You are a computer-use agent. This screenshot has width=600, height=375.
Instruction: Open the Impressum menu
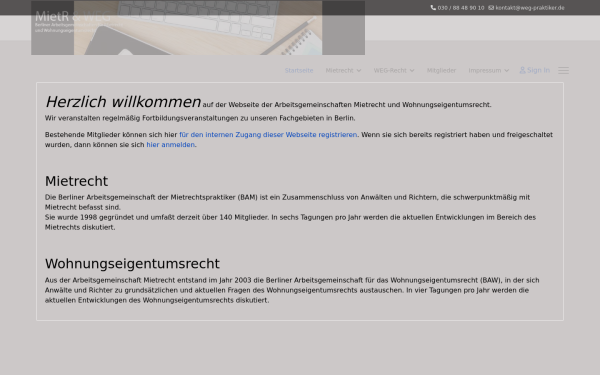click(x=484, y=70)
